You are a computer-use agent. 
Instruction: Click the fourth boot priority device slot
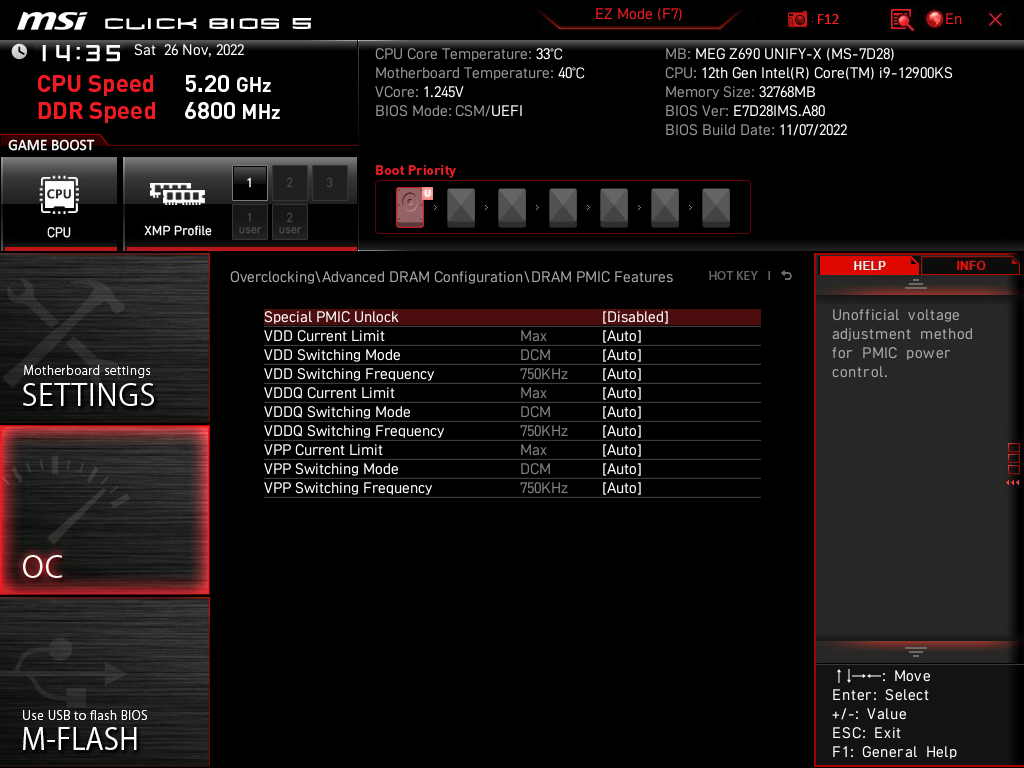coord(563,207)
